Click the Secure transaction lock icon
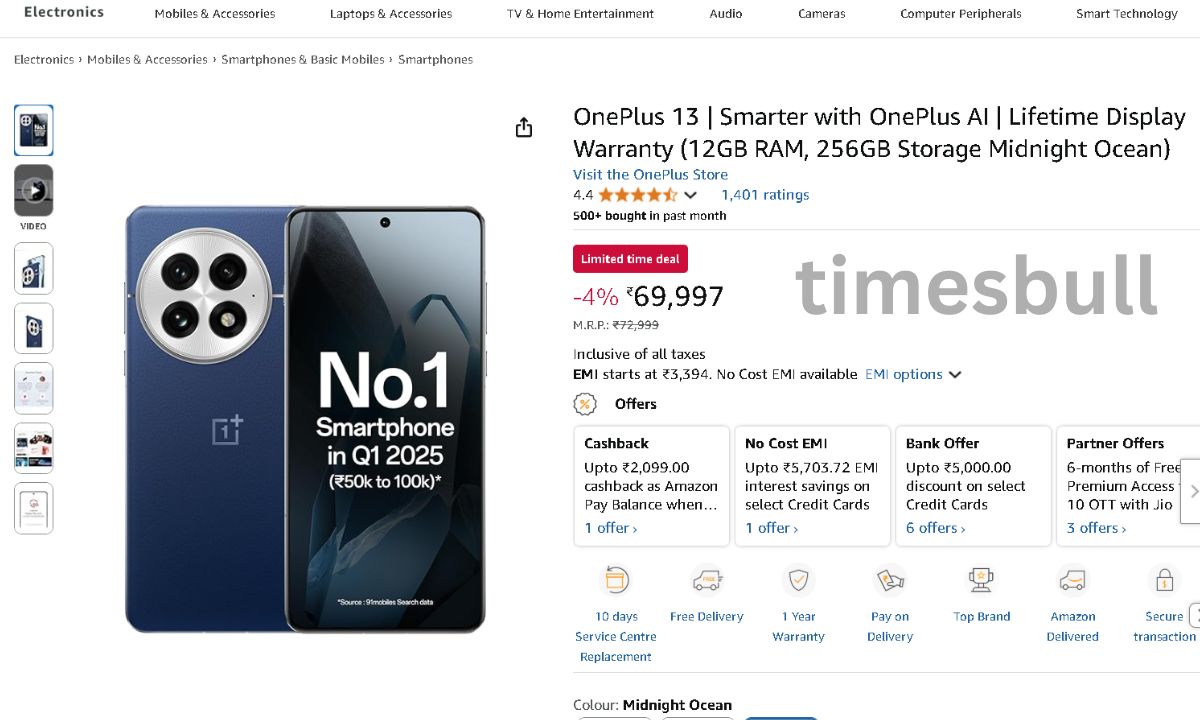The height and width of the screenshot is (720, 1200). tap(1164, 580)
